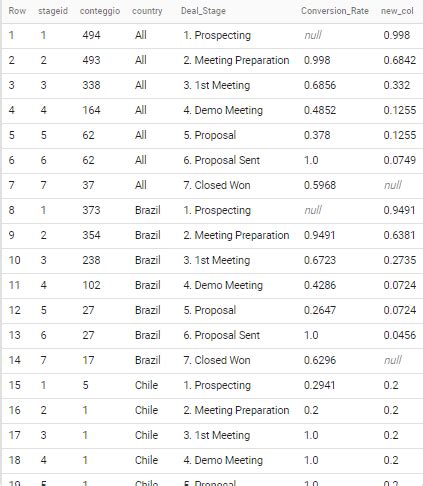423x486 pixels.
Task: Click the conversion rate 0.5968
Action: click(320, 185)
